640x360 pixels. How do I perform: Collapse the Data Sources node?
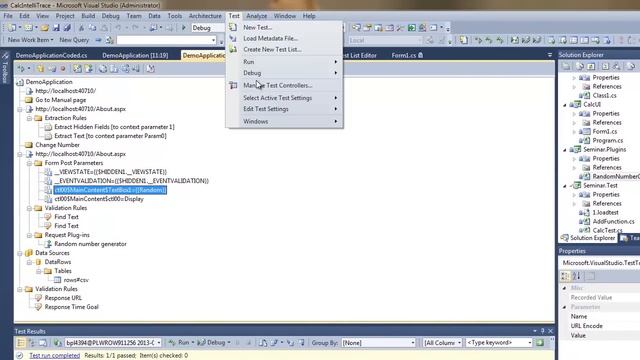click(x=20, y=253)
